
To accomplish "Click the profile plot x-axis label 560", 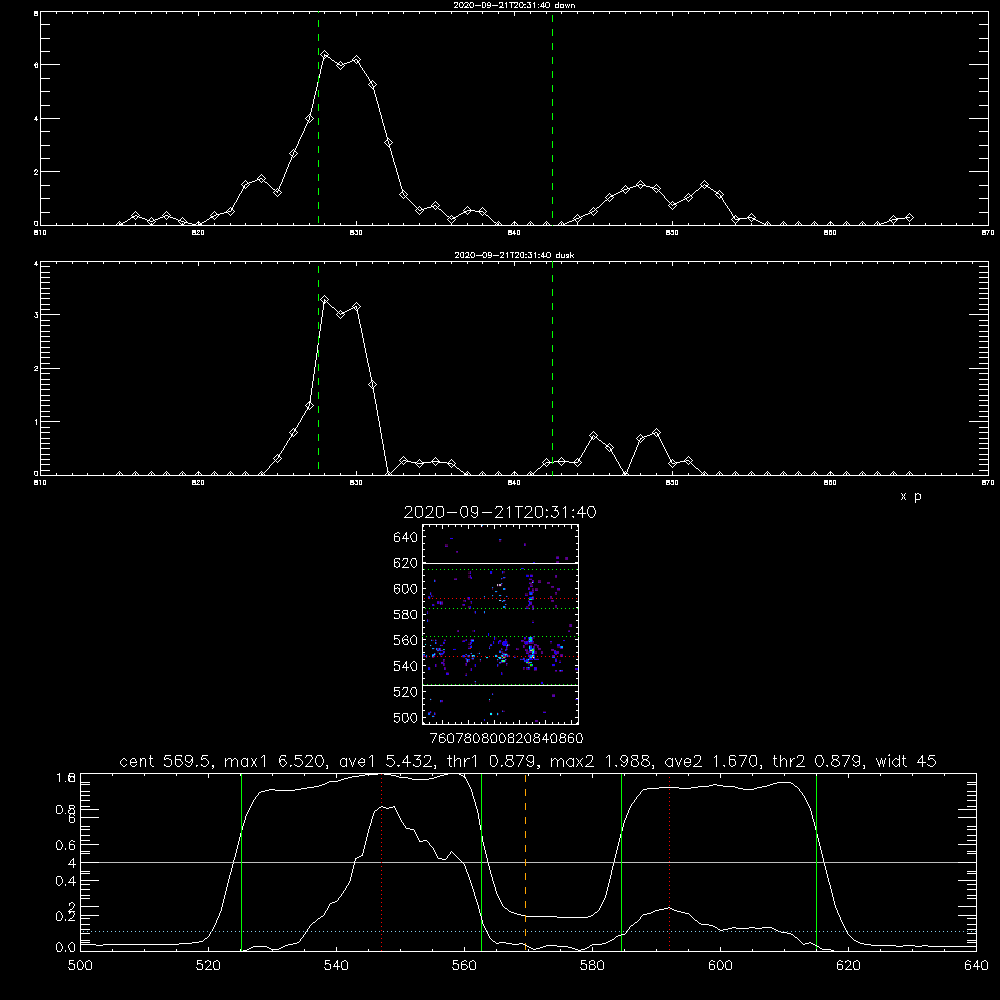I will (464, 966).
